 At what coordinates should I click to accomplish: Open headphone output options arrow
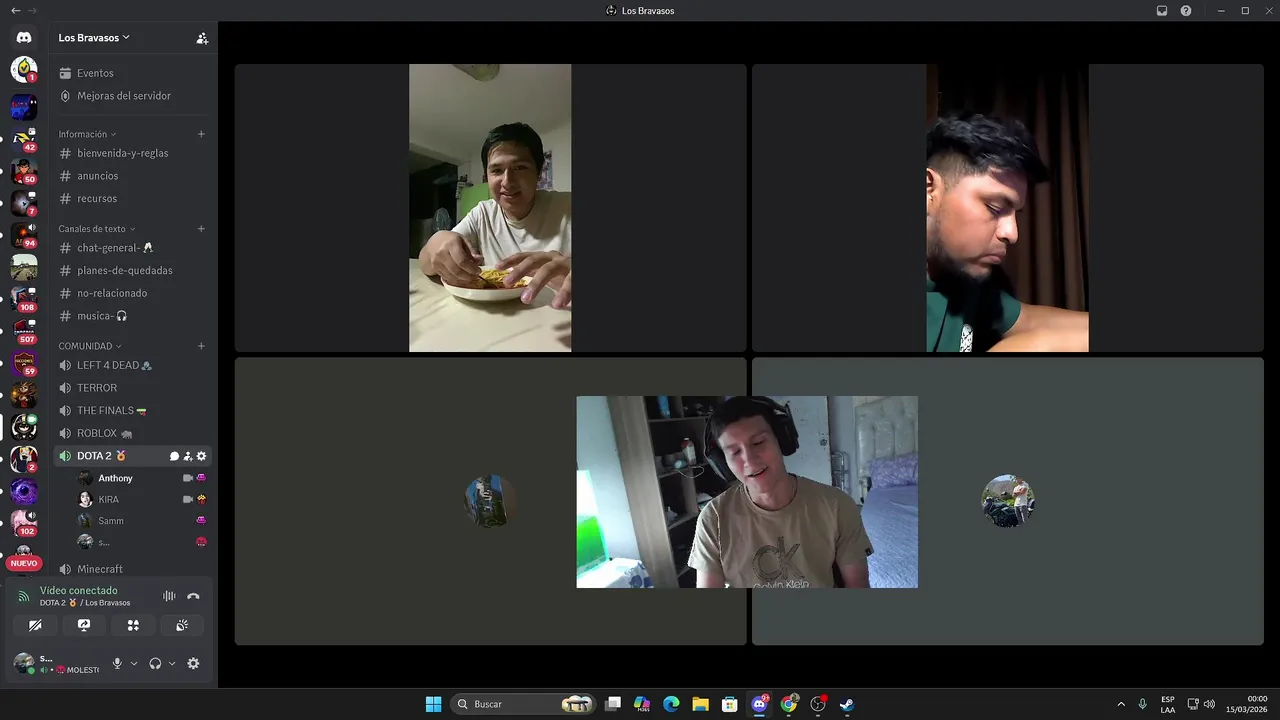click(172, 663)
